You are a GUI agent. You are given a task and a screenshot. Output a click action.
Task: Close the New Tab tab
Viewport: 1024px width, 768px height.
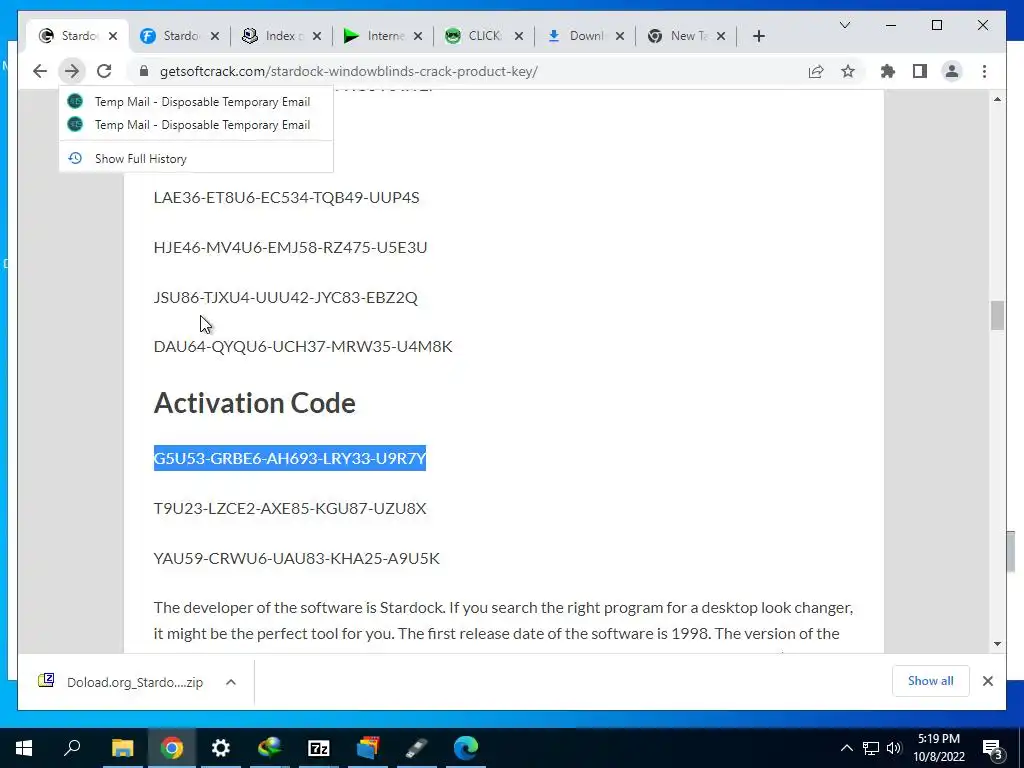pyautogui.click(x=721, y=36)
